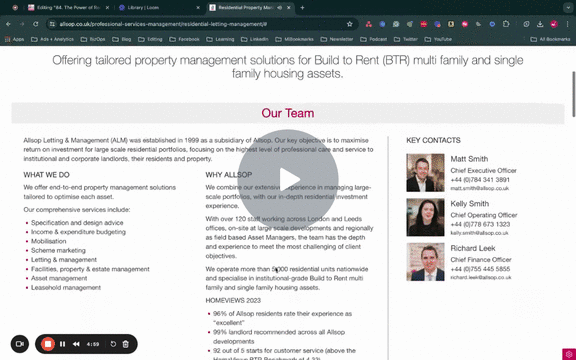Open the profile avatar in toolbar
Screen dimensions: 576x360
[554, 24]
